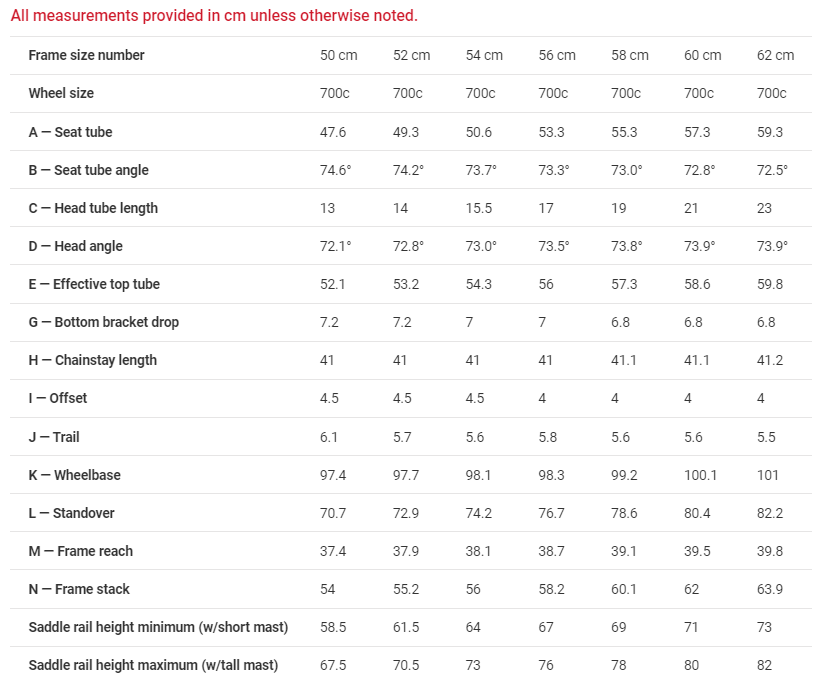Click the 'M — Frame reach' label
This screenshot has width=832, height=695.
click(81, 551)
